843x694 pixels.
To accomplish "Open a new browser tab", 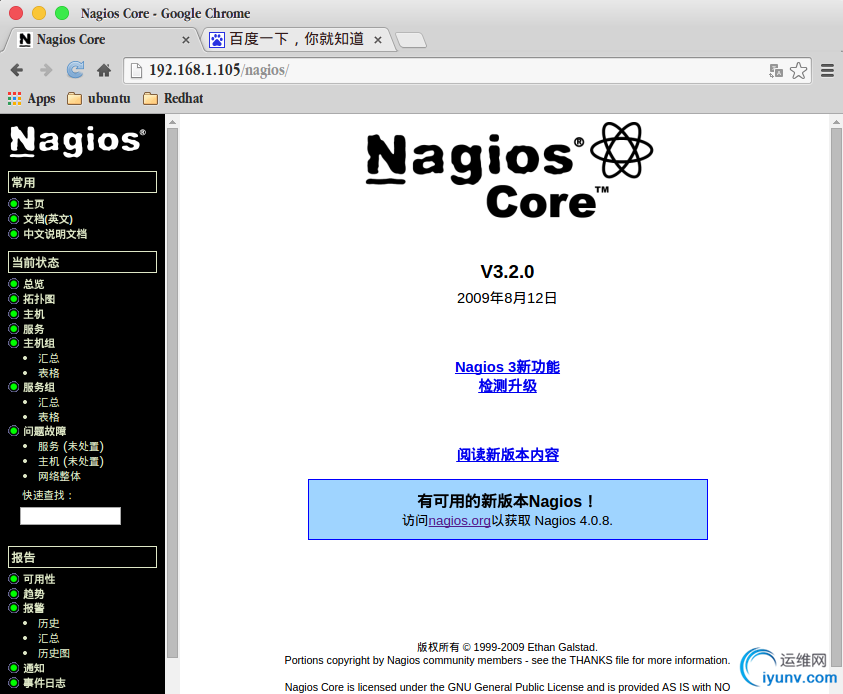I will click(x=411, y=40).
